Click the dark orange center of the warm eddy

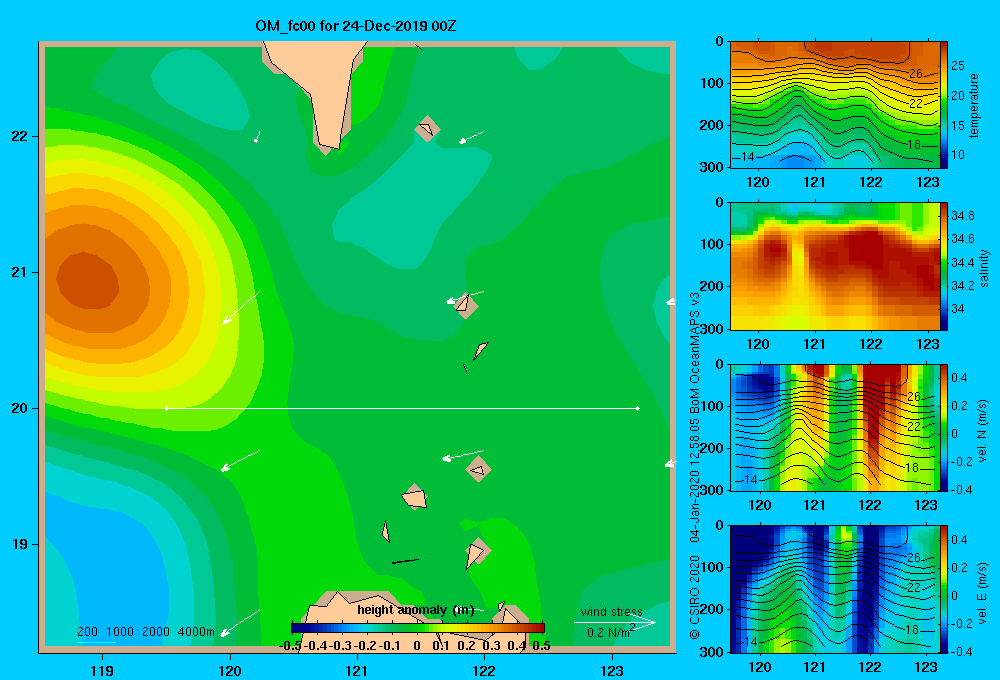(87, 281)
